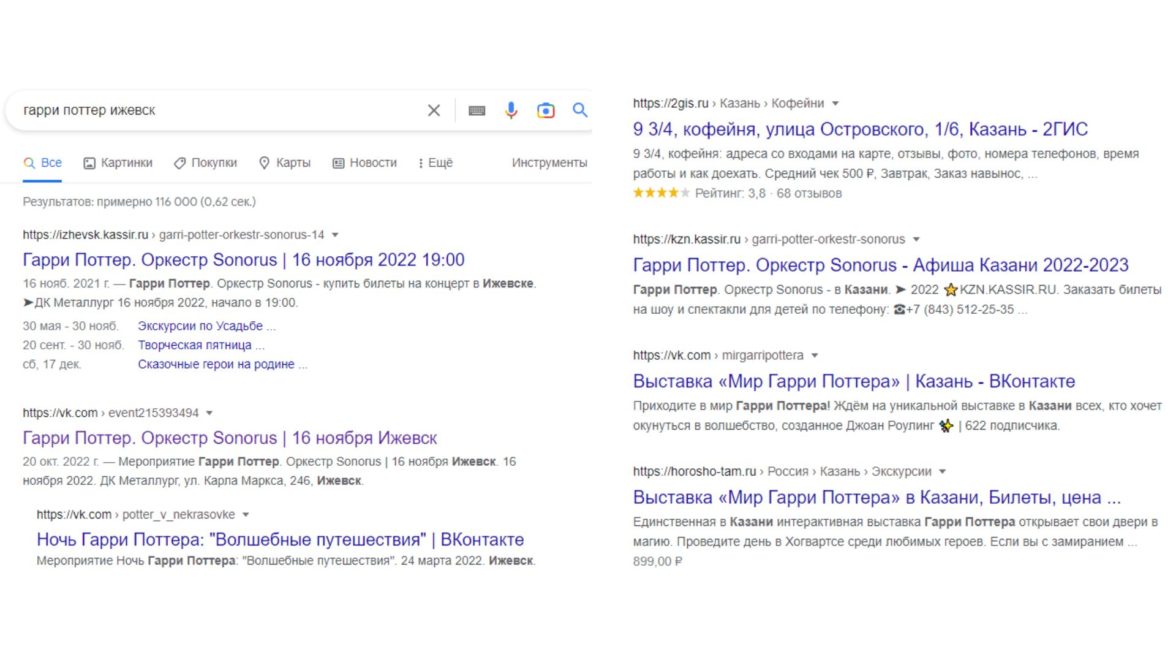Viewport: 1176px width, 662px height.
Task: Expand the vk.com event215393494 result arrow
Action: click(x=210, y=413)
